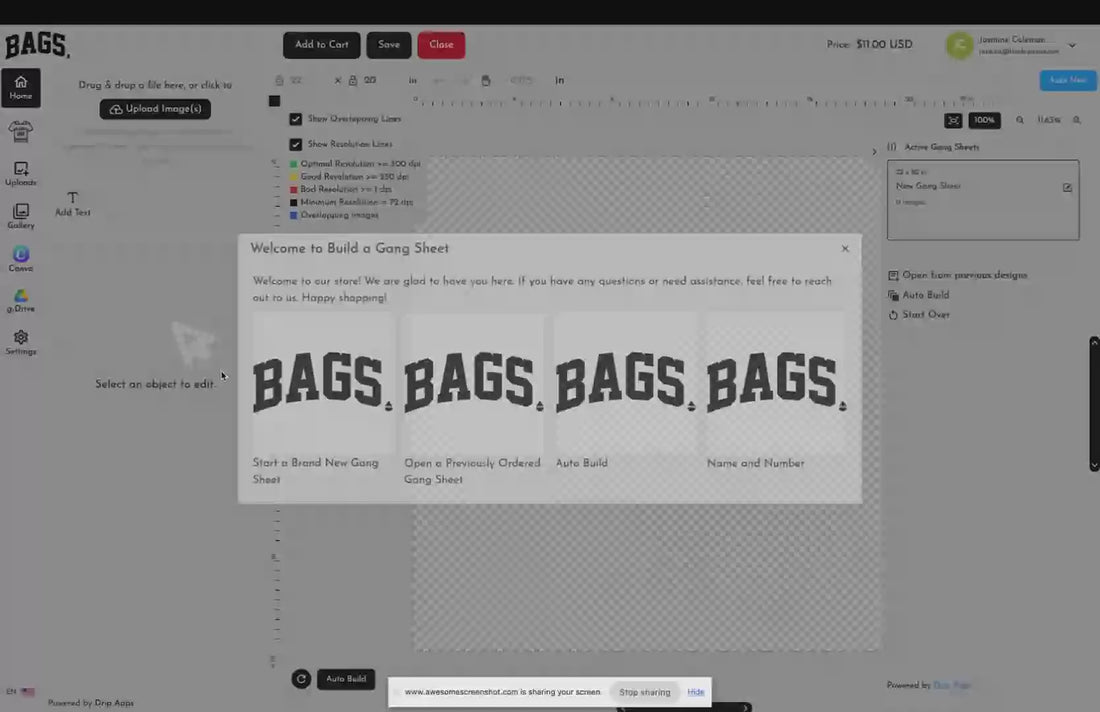Open the Settings gear in sidebar
1100x712 pixels.
[20, 342]
